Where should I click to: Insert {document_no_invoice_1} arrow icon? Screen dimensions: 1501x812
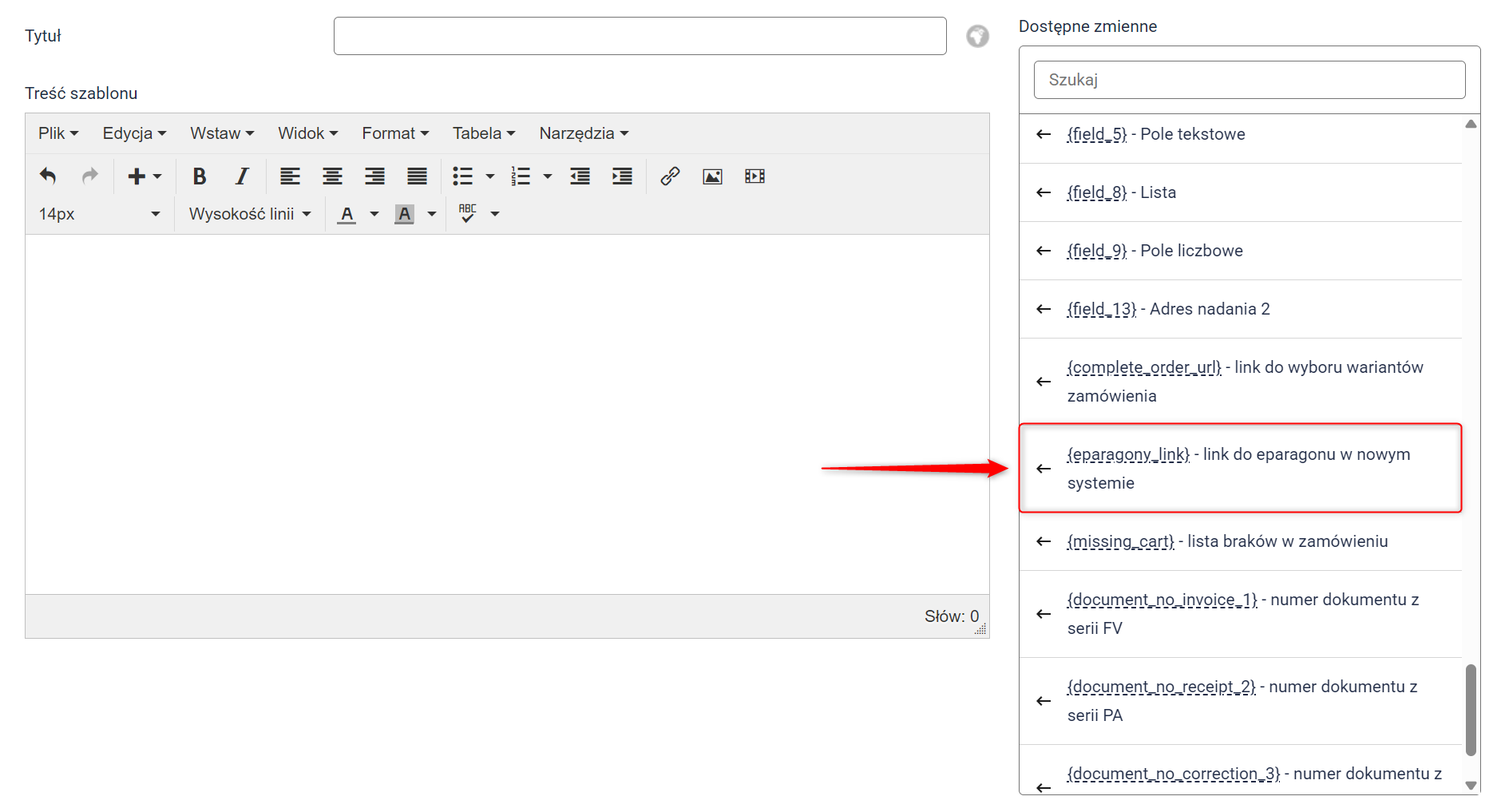(x=1043, y=614)
